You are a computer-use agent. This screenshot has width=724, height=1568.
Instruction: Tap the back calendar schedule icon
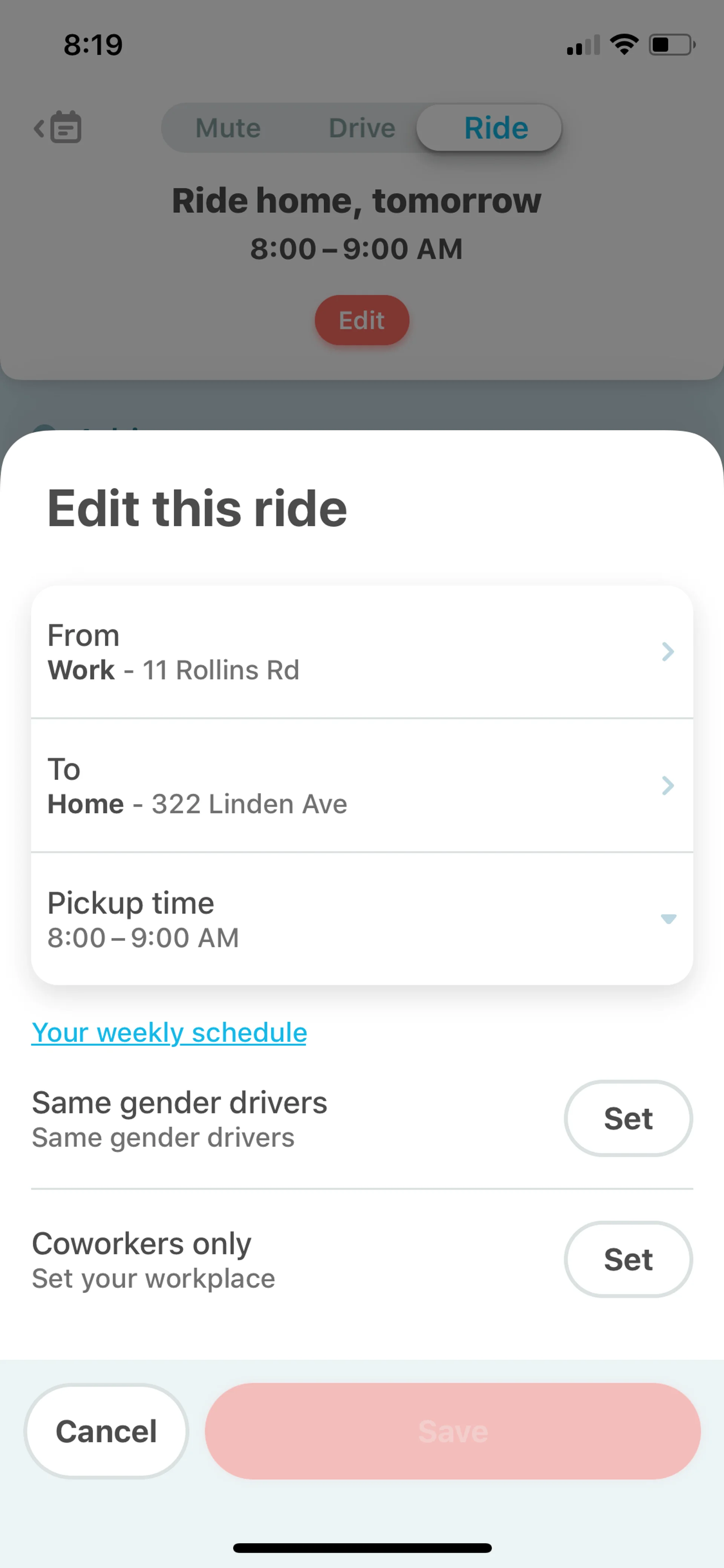(x=58, y=127)
